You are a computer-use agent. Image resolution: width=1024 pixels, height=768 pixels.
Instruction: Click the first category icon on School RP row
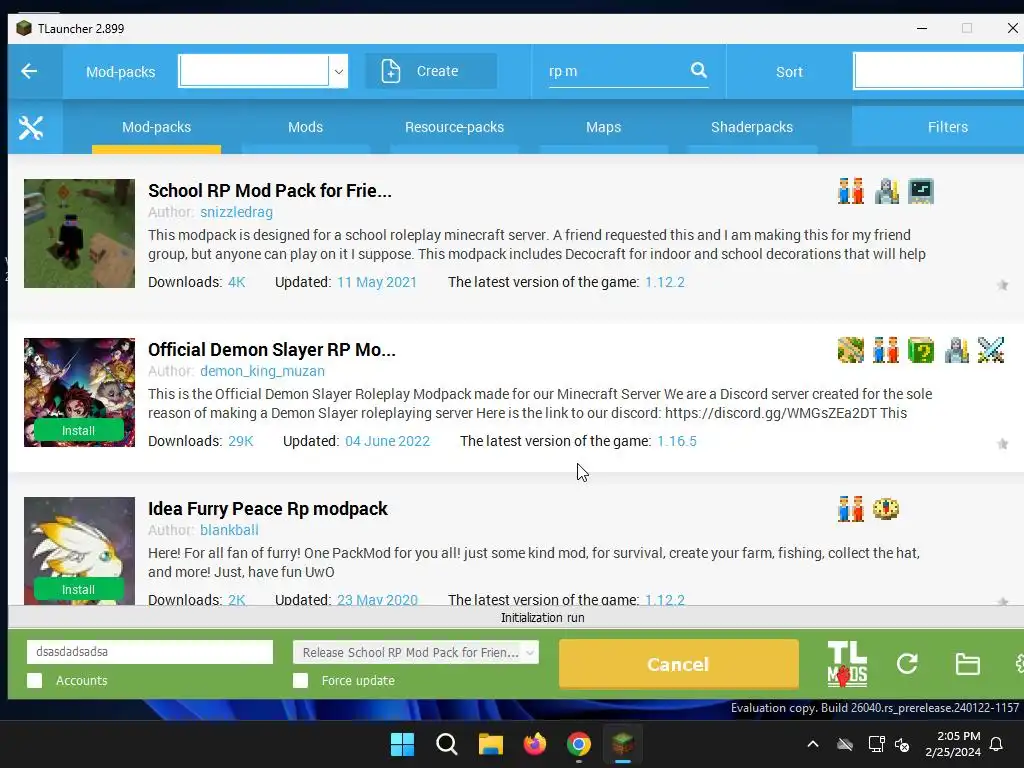coord(851,191)
